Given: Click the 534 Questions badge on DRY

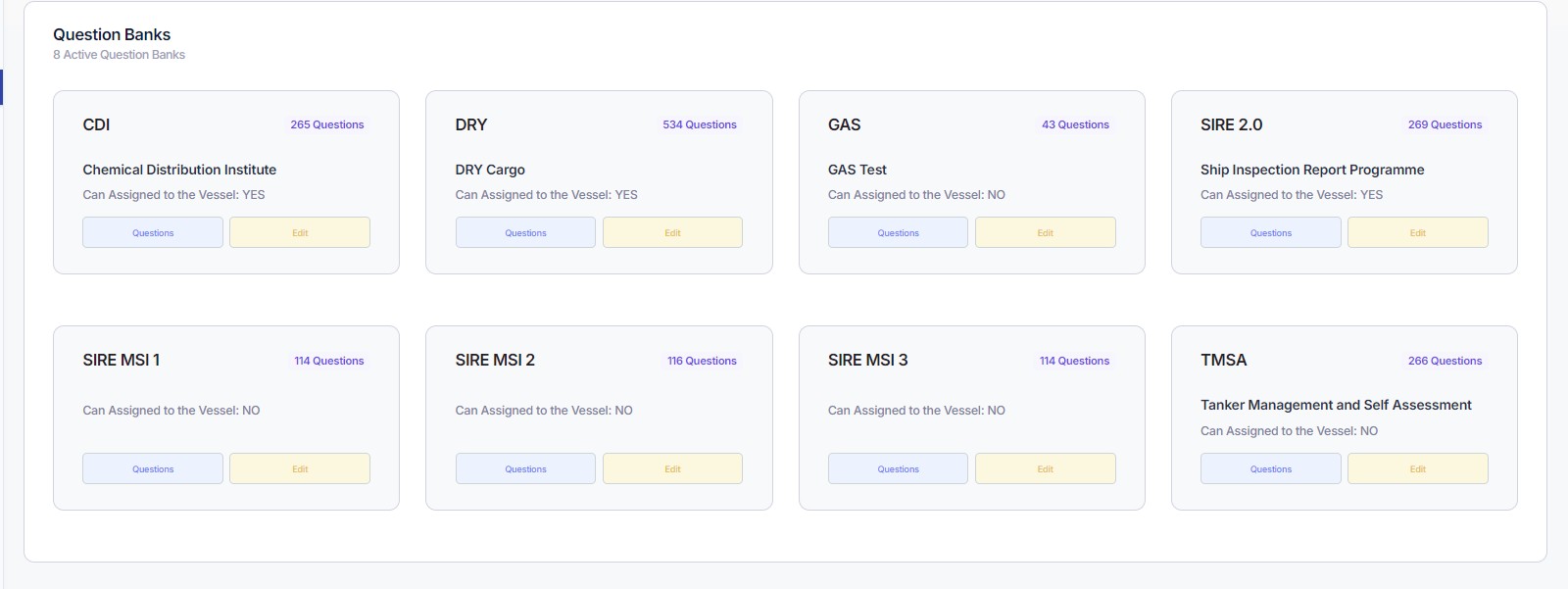Looking at the screenshot, I should point(699,125).
